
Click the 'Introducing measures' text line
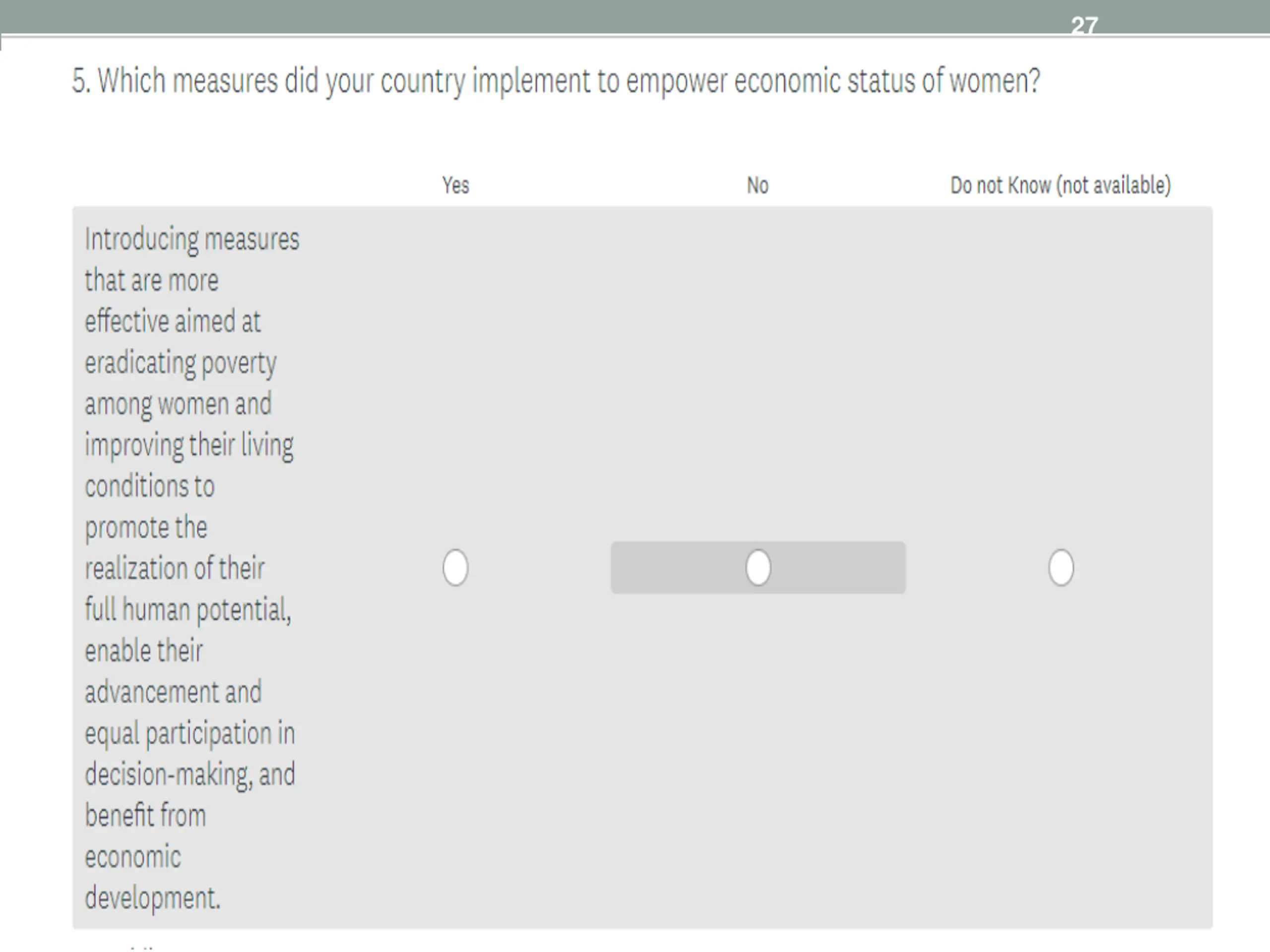click(192, 239)
